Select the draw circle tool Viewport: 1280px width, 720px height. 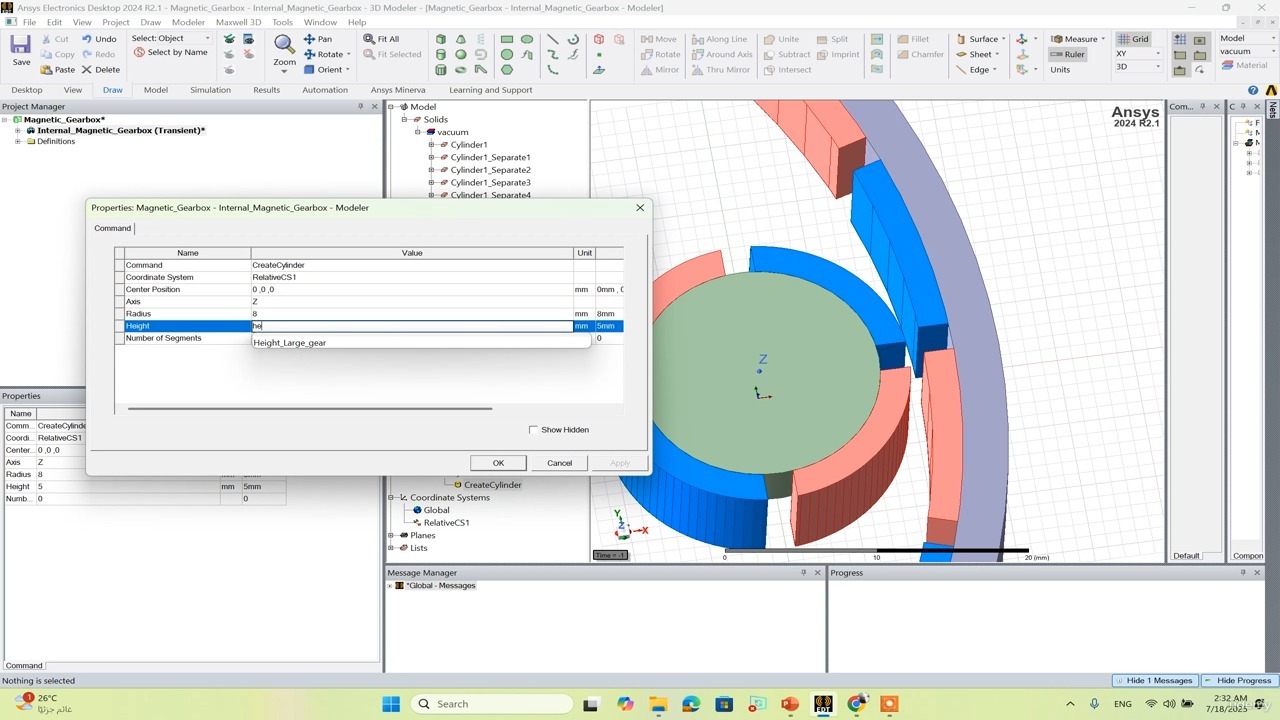507,55
